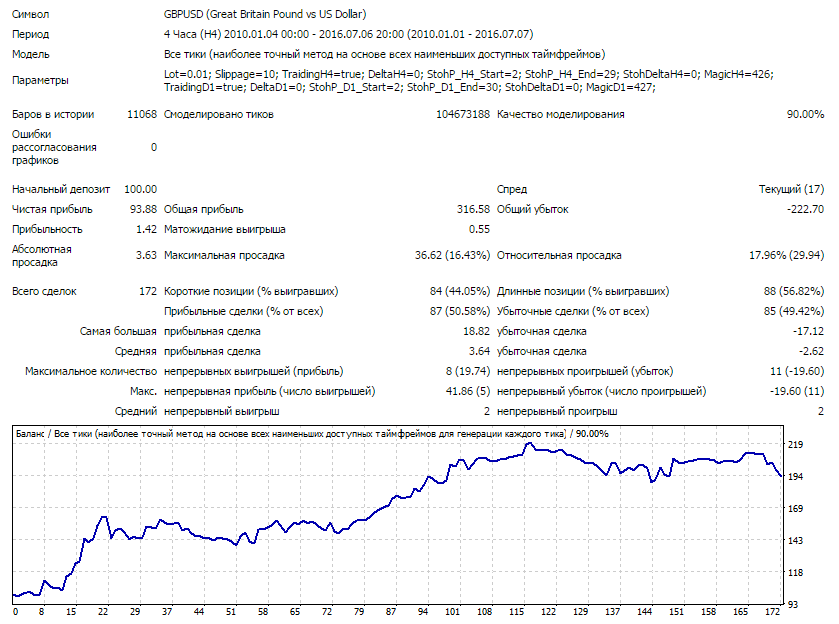
Task: Click largest profit trade value 18.82
Action: (x=477, y=331)
